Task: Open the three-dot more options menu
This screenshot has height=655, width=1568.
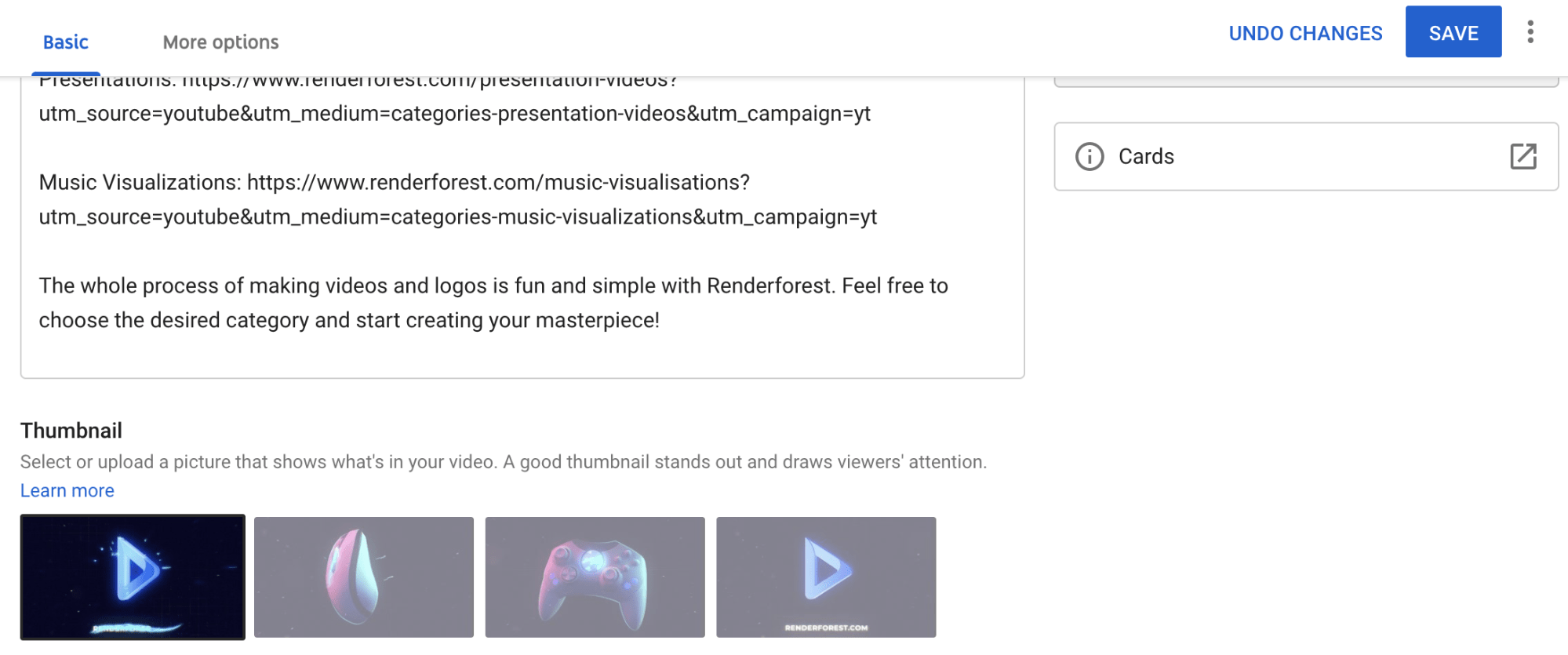Action: coord(1530,31)
